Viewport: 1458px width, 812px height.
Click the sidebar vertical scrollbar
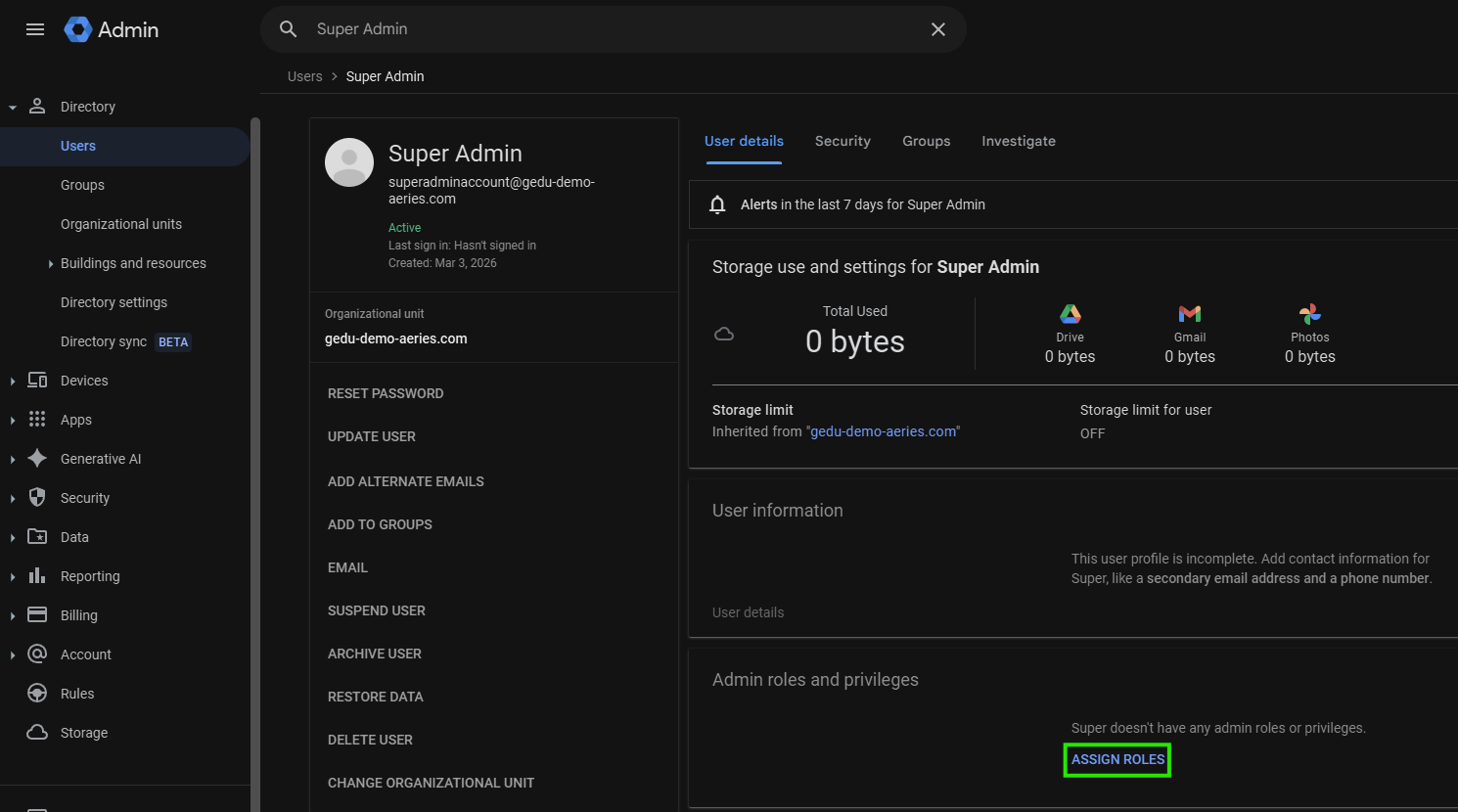(x=255, y=464)
